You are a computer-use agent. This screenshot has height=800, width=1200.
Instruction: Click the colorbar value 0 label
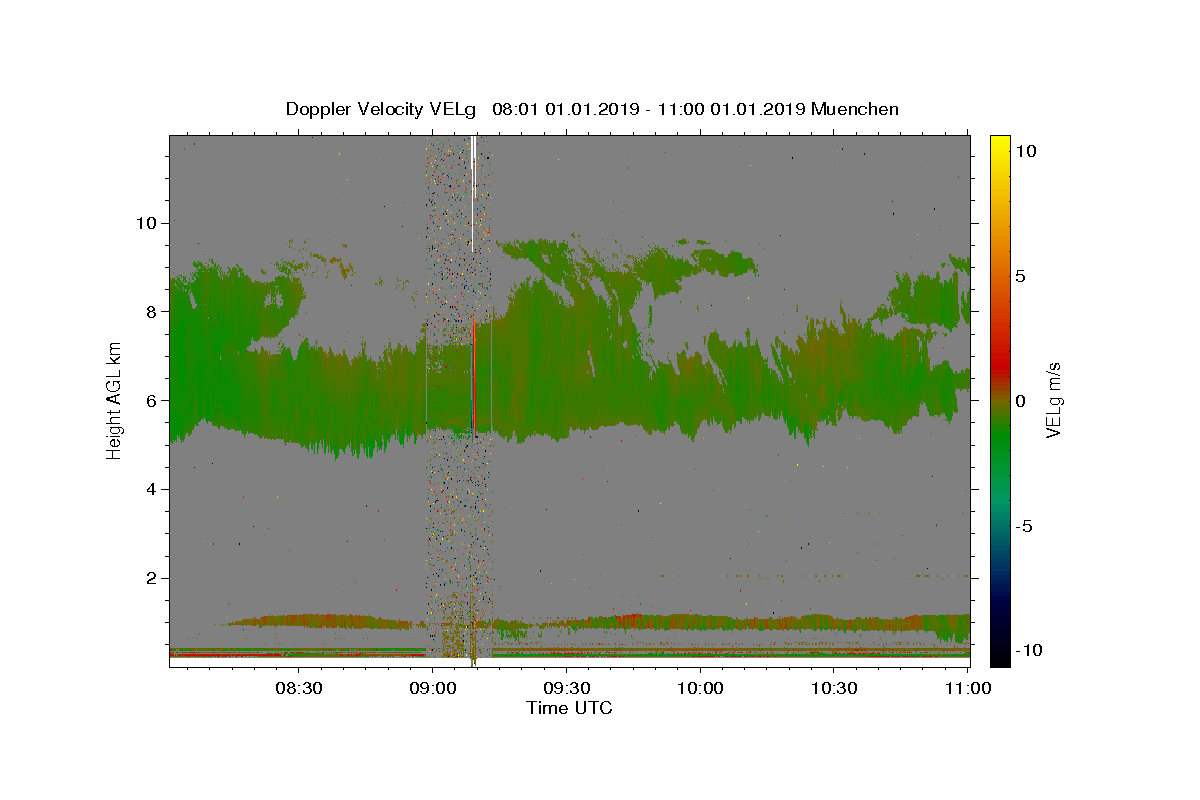(x=1021, y=400)
